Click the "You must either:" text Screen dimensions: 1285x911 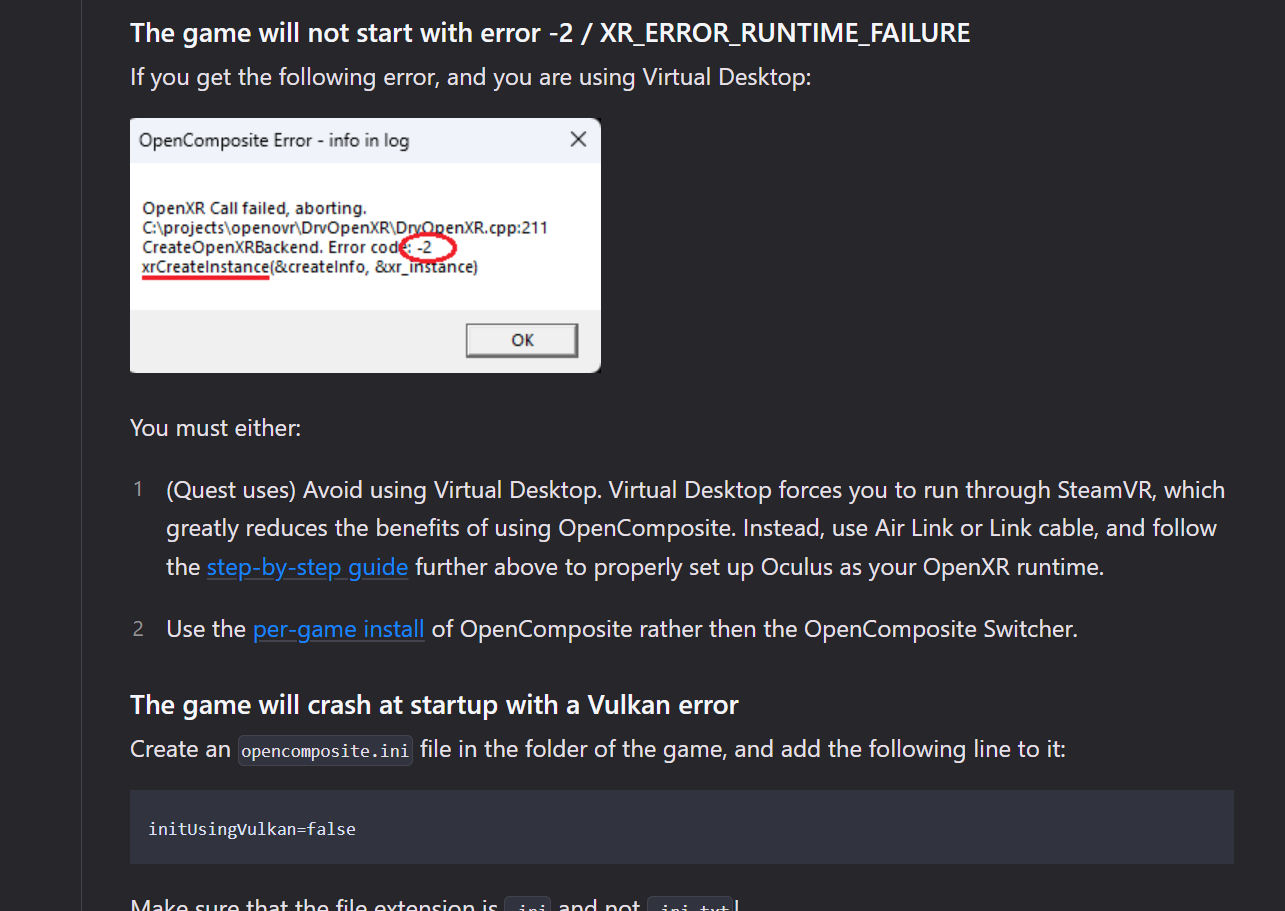(215, 429)
